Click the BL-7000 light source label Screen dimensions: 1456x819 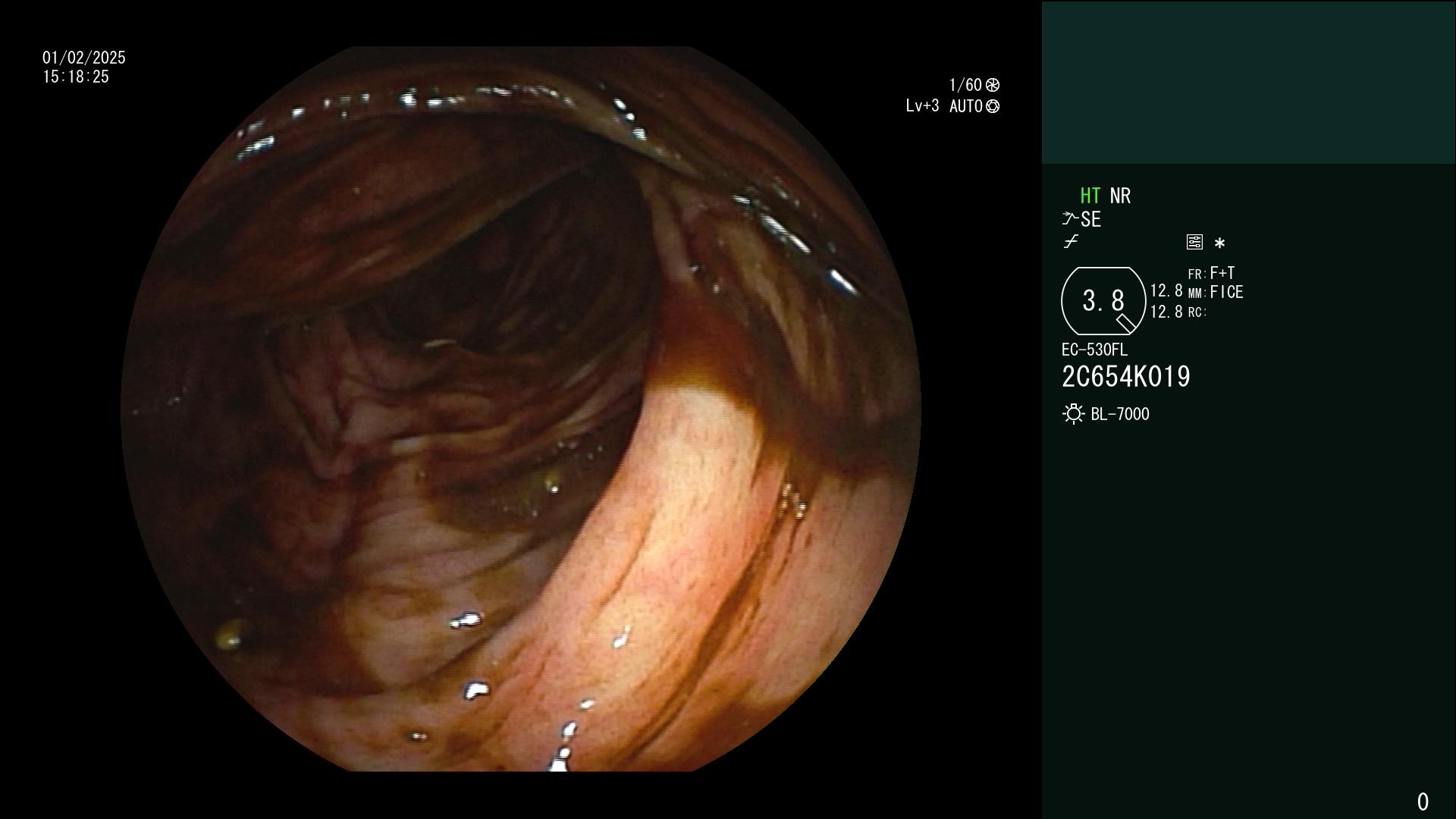point(1120,414)
